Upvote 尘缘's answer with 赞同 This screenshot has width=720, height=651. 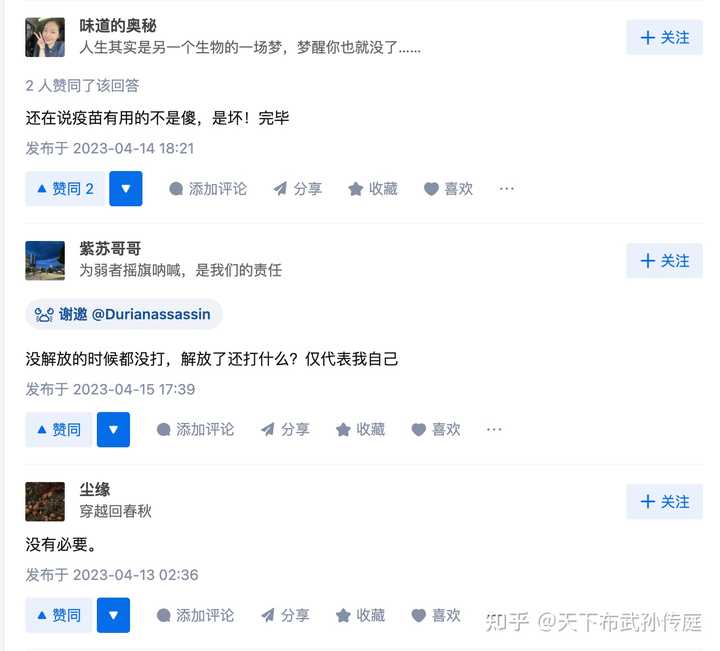[59, 615]
